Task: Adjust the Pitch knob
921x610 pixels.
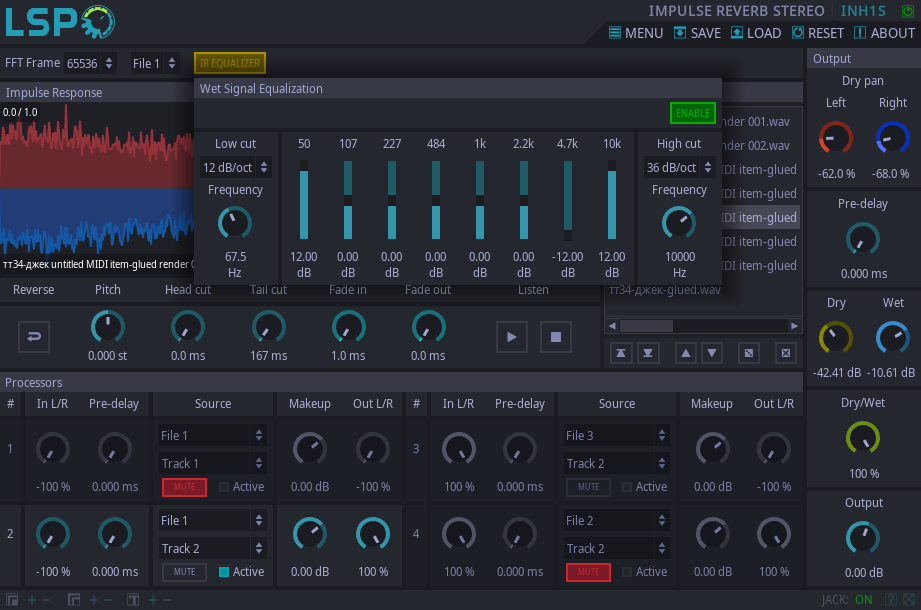Action: coord(107,327)
